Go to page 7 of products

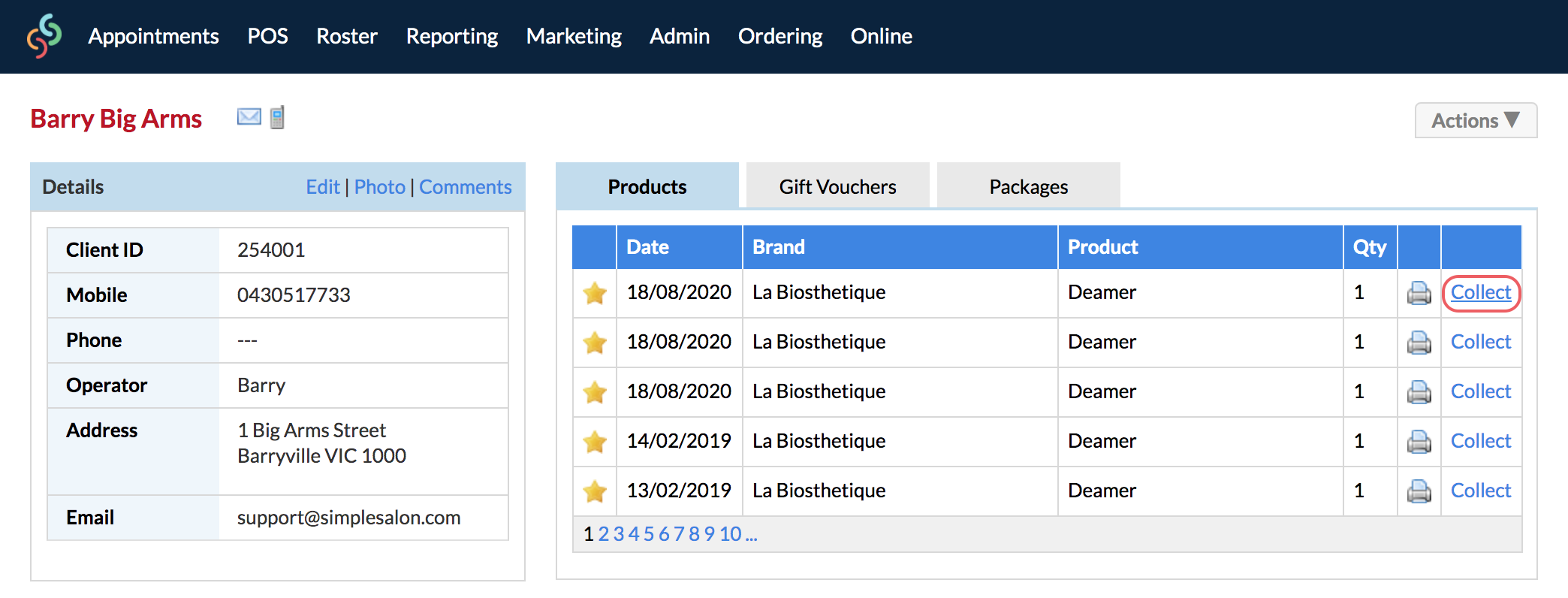coord(679,534)
